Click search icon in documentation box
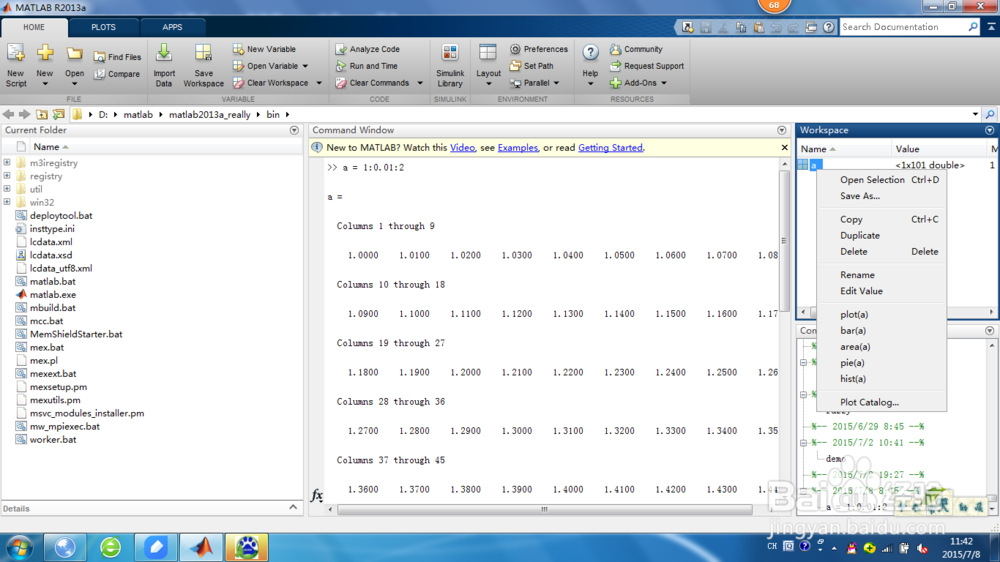The width and height of the screenshot is (1000, 562). click(x=973, y=27)
